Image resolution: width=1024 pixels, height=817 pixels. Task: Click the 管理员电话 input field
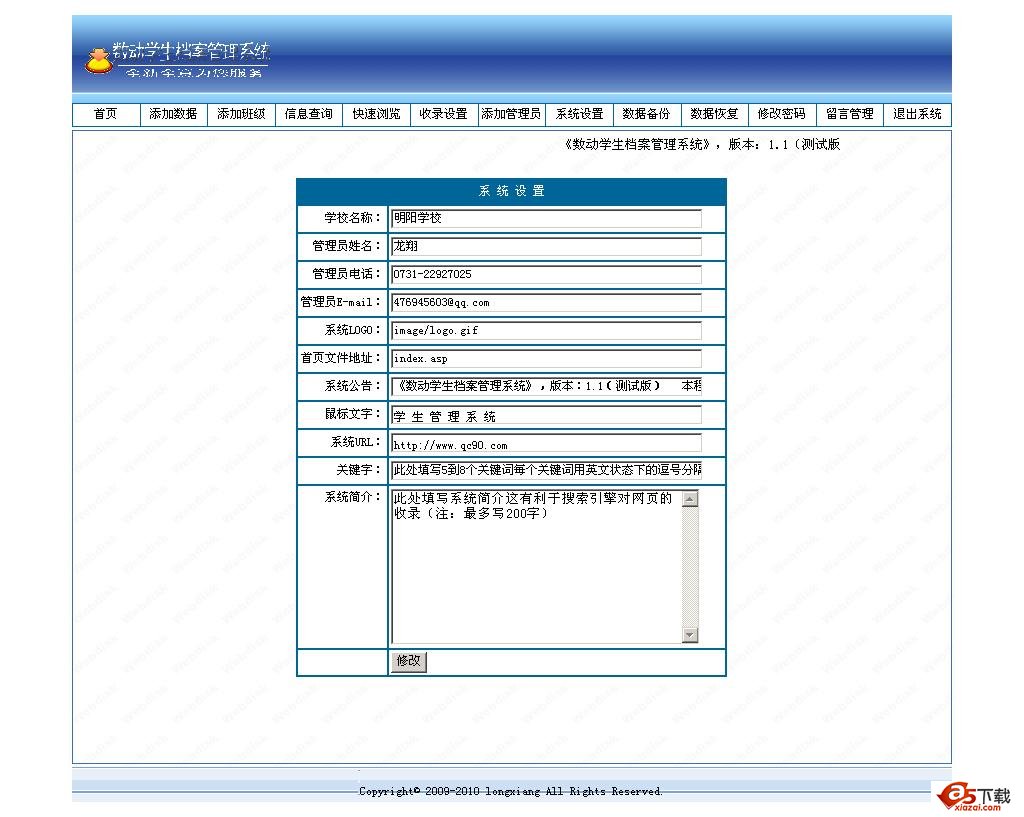(546, 274)
